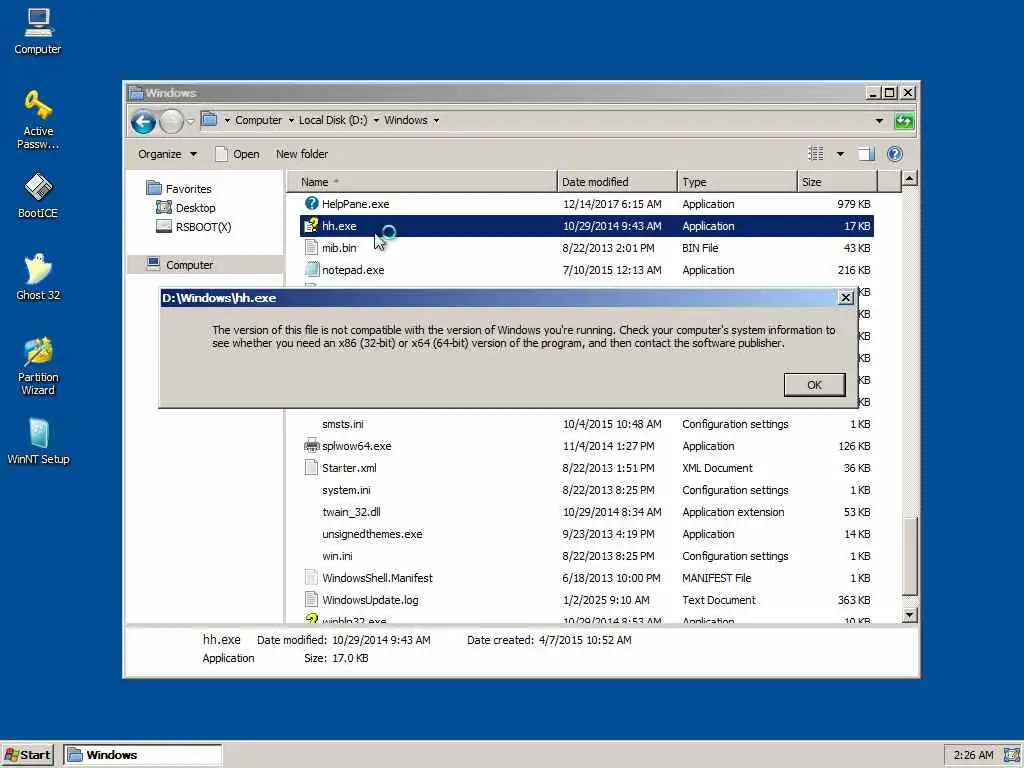Click the splwow64.exe printer icon
The image size is (1024, 768).
312,446
